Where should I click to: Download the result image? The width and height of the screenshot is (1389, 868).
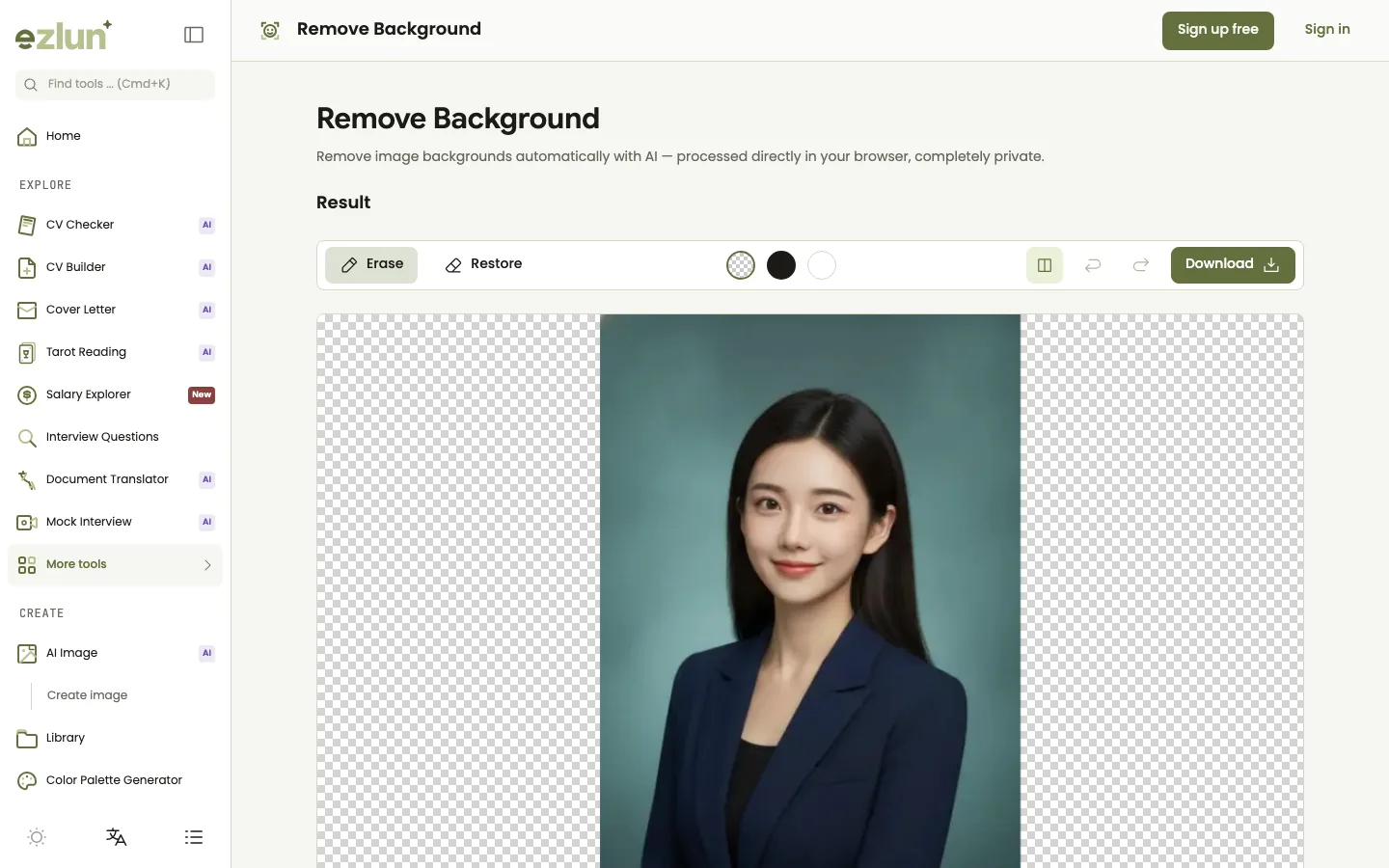(1233, 265)
